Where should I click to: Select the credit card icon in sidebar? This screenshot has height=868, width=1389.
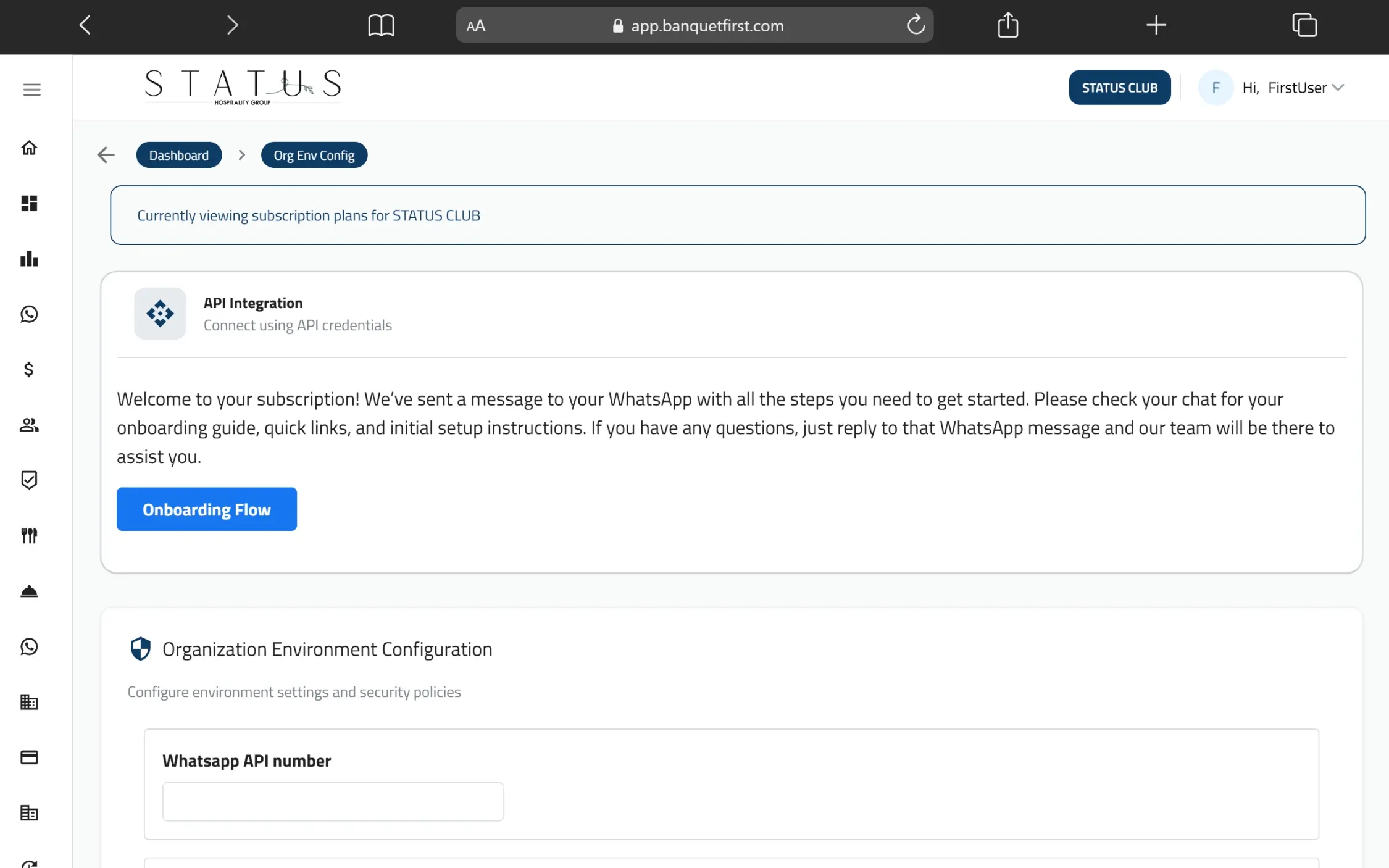tap(29, 757)
